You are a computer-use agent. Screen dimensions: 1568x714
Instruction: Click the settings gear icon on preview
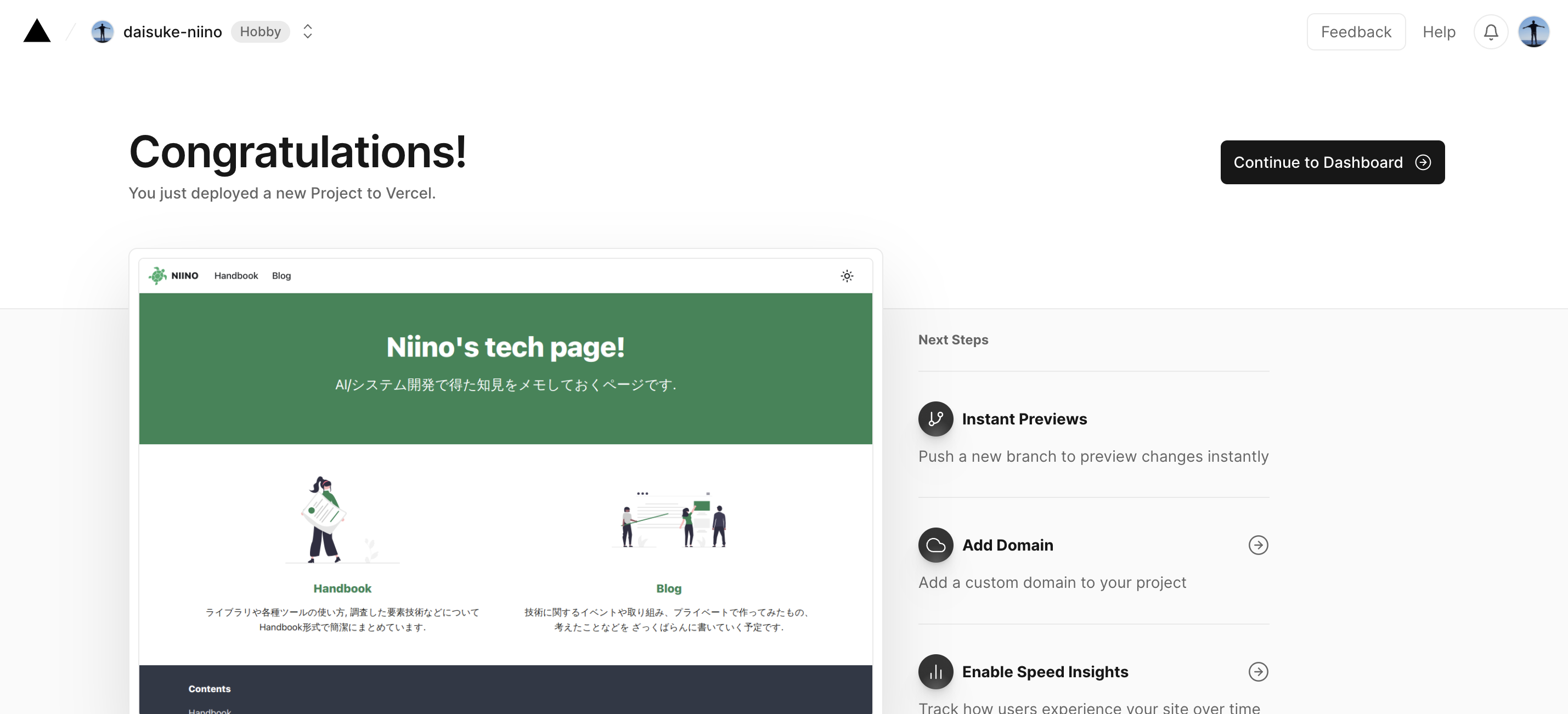846,275
